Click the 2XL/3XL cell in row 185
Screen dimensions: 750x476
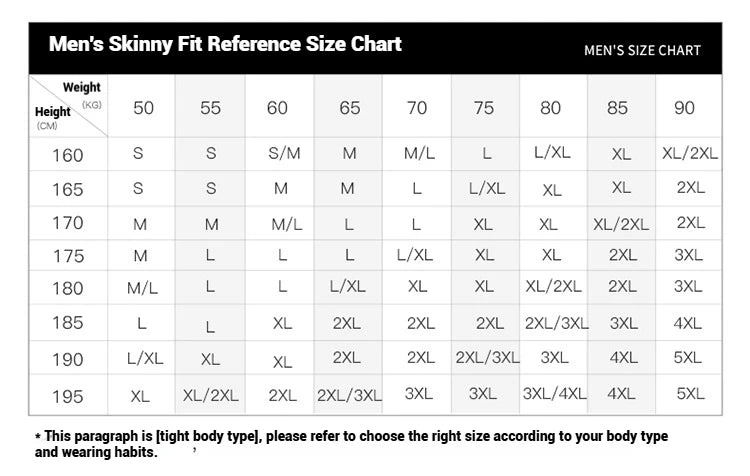coord(556,323)
